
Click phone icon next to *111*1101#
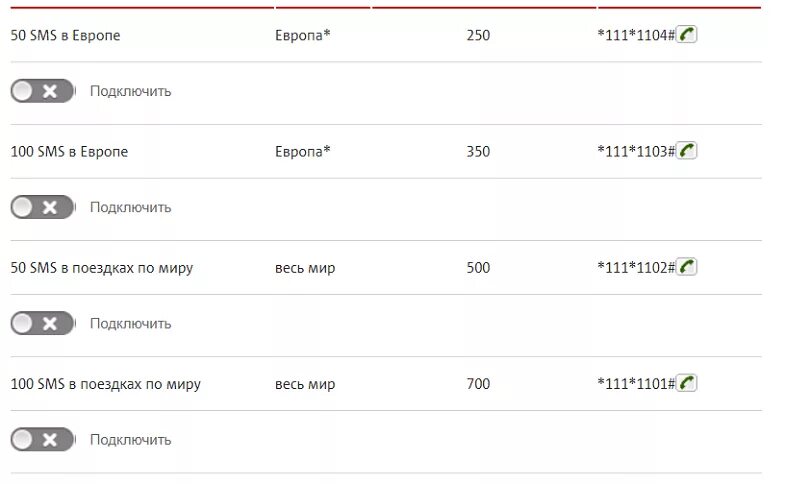(686, 383)
